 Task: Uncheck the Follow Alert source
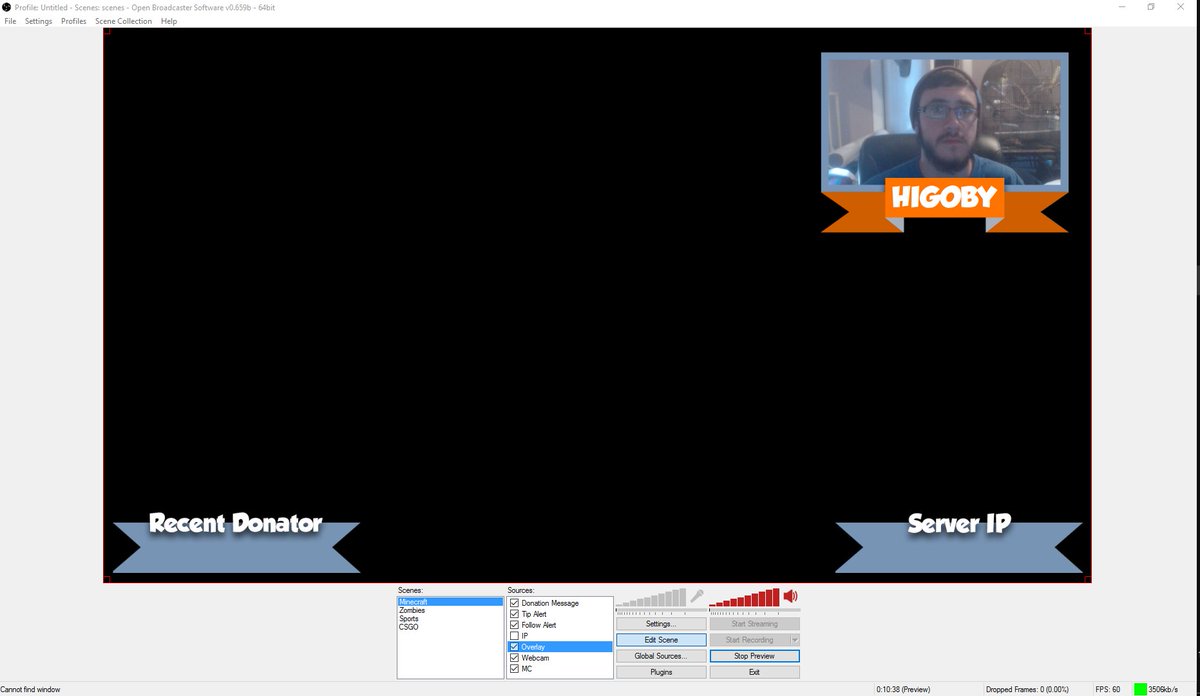click(x=514, y=625)
